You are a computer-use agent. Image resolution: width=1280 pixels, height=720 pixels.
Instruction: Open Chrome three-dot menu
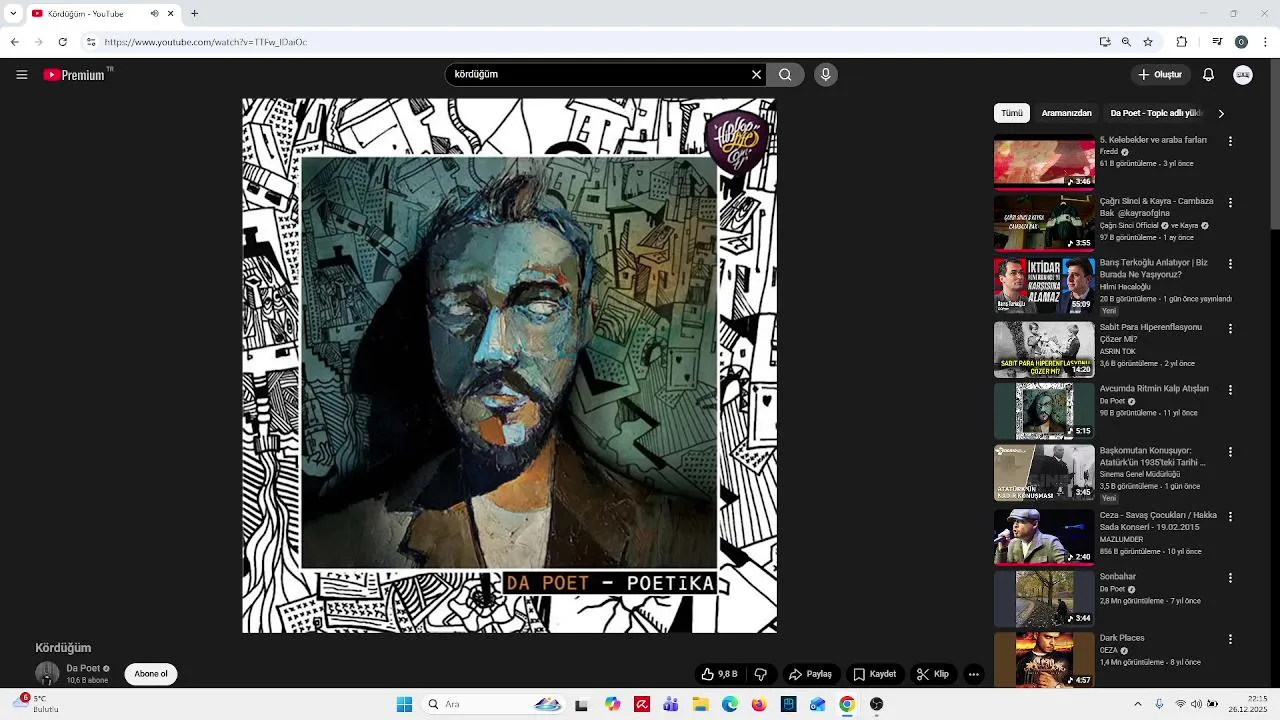(1266, 42)
